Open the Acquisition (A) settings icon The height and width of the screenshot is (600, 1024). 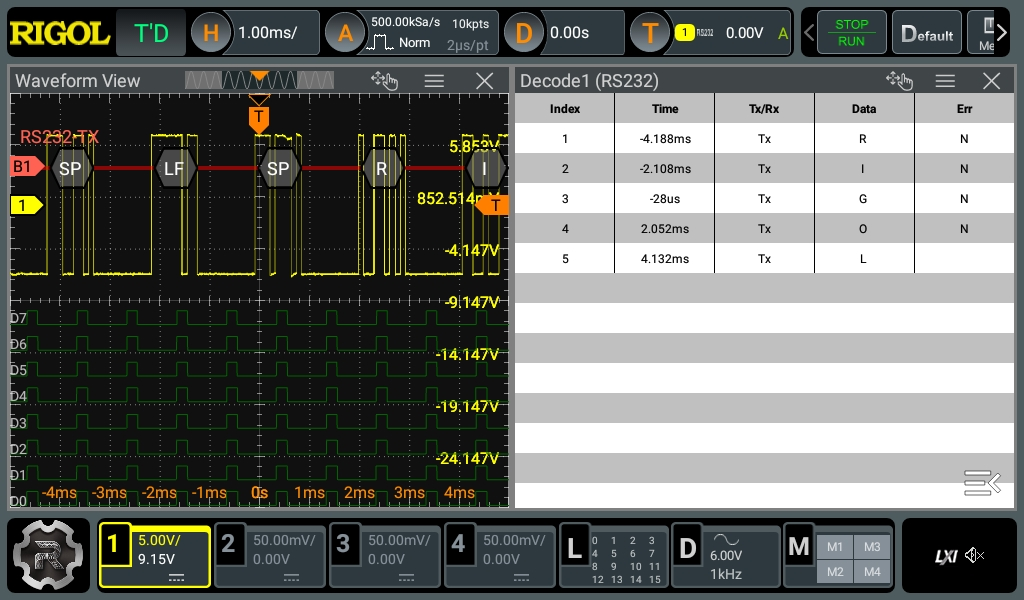[345, 33]
